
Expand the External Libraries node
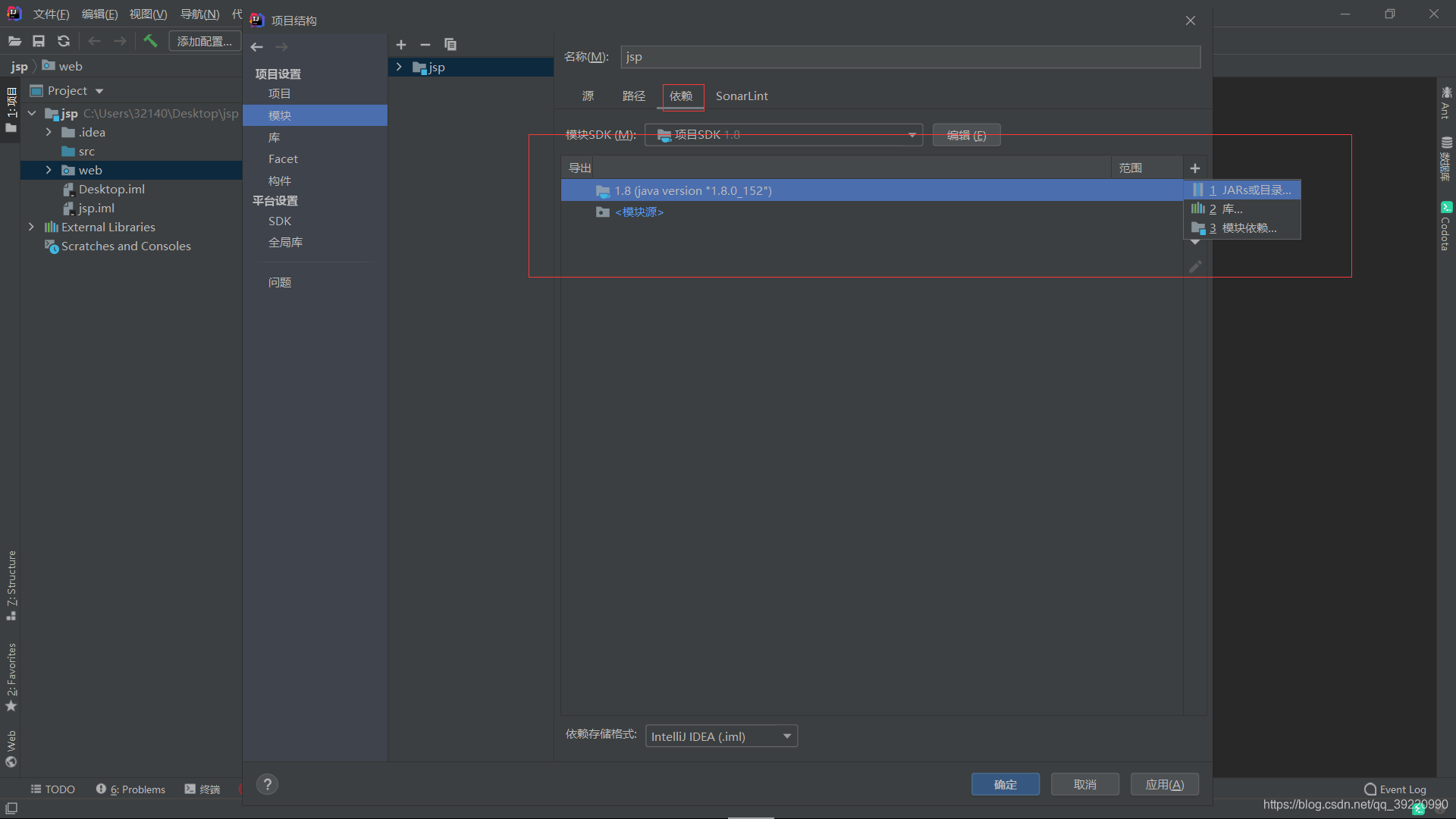click(x=31, y=227)
